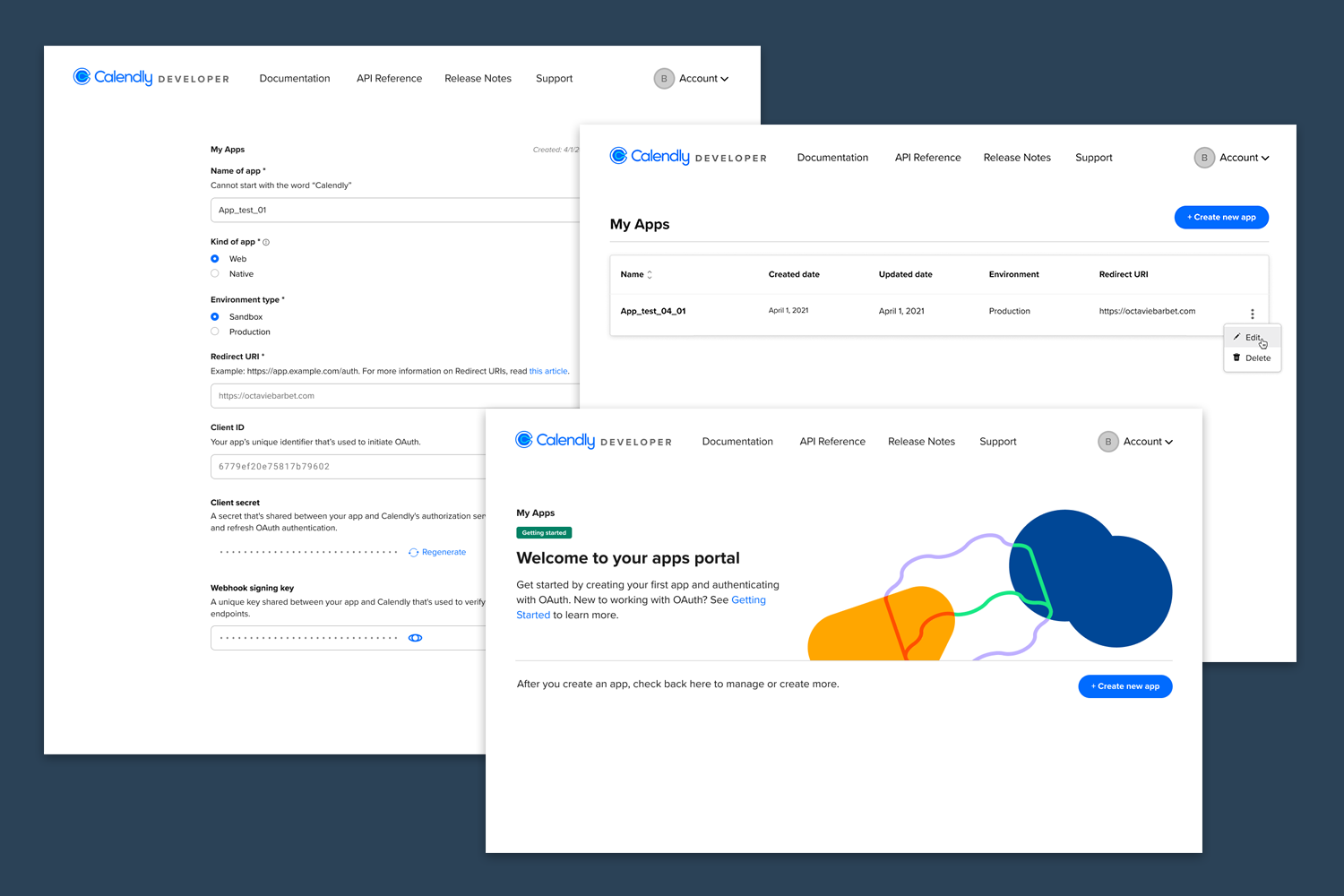Click the B avatar in the app form window
The width and height of the screenshot is (1344, 896).
tap(664, 78)
